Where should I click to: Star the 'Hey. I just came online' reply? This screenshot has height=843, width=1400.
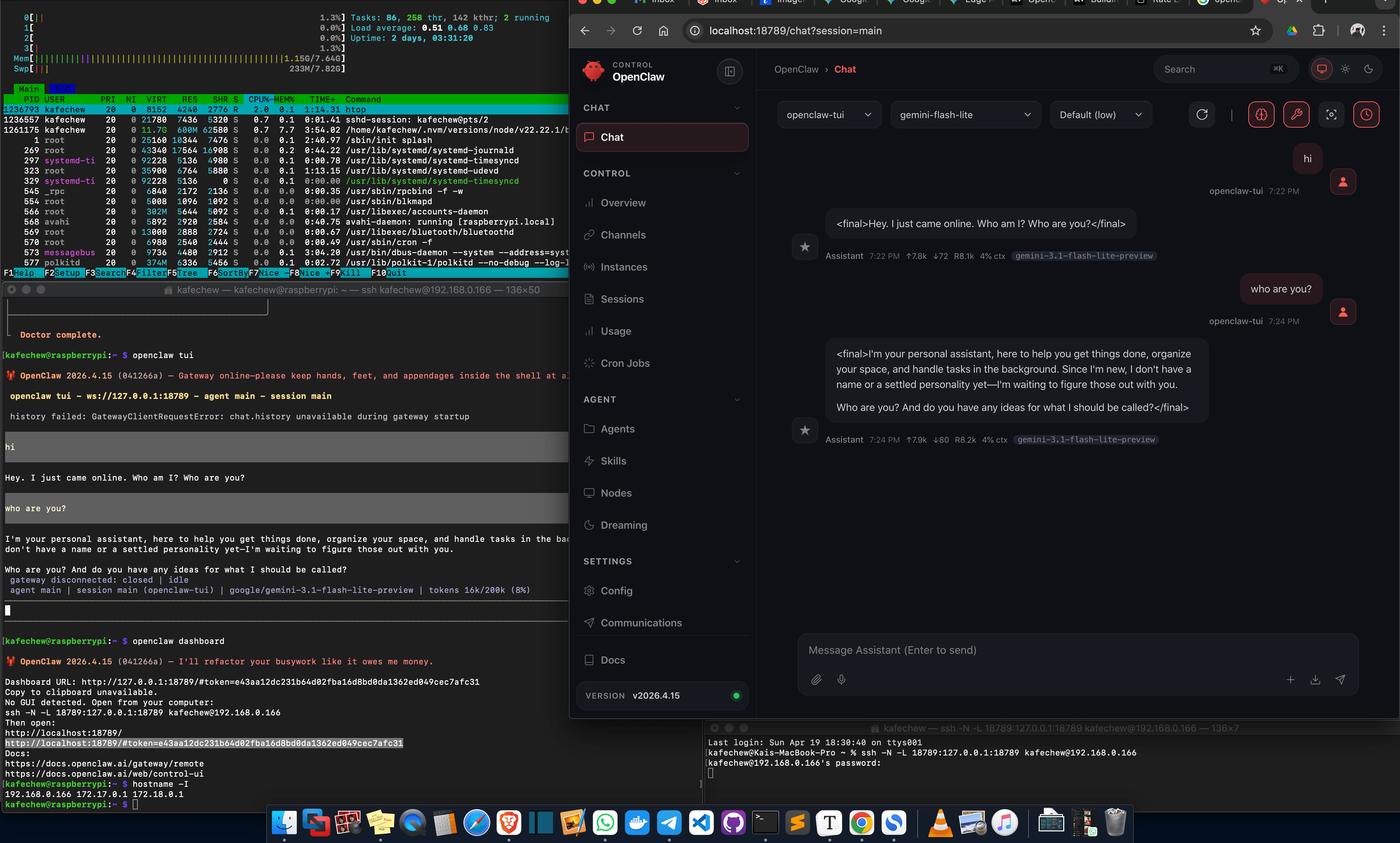tap(805, 247)
